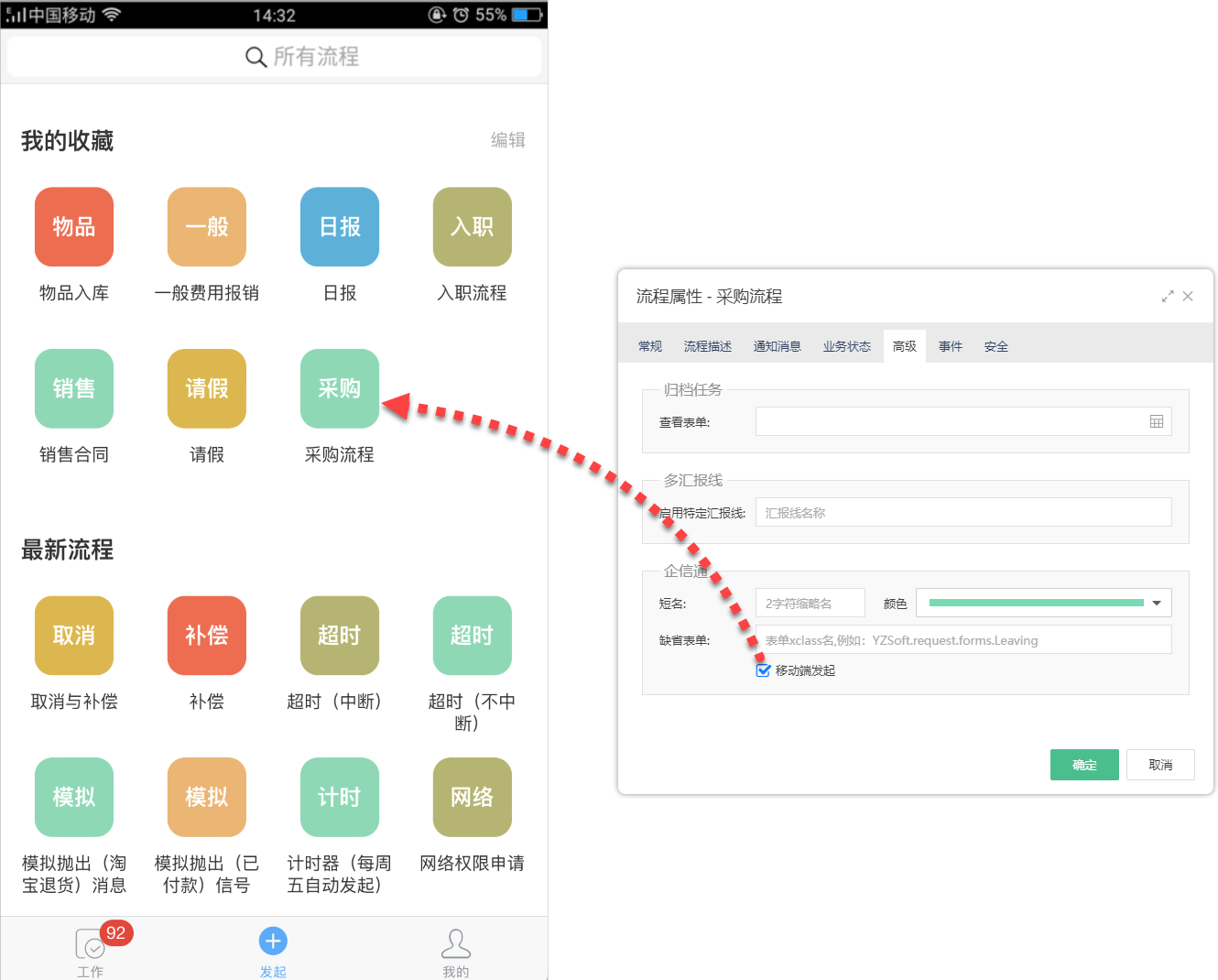The height and width of the screenshot is (980, 1218).
Task: Tap the WiFi signal icon
Action: tap(112, 15)
